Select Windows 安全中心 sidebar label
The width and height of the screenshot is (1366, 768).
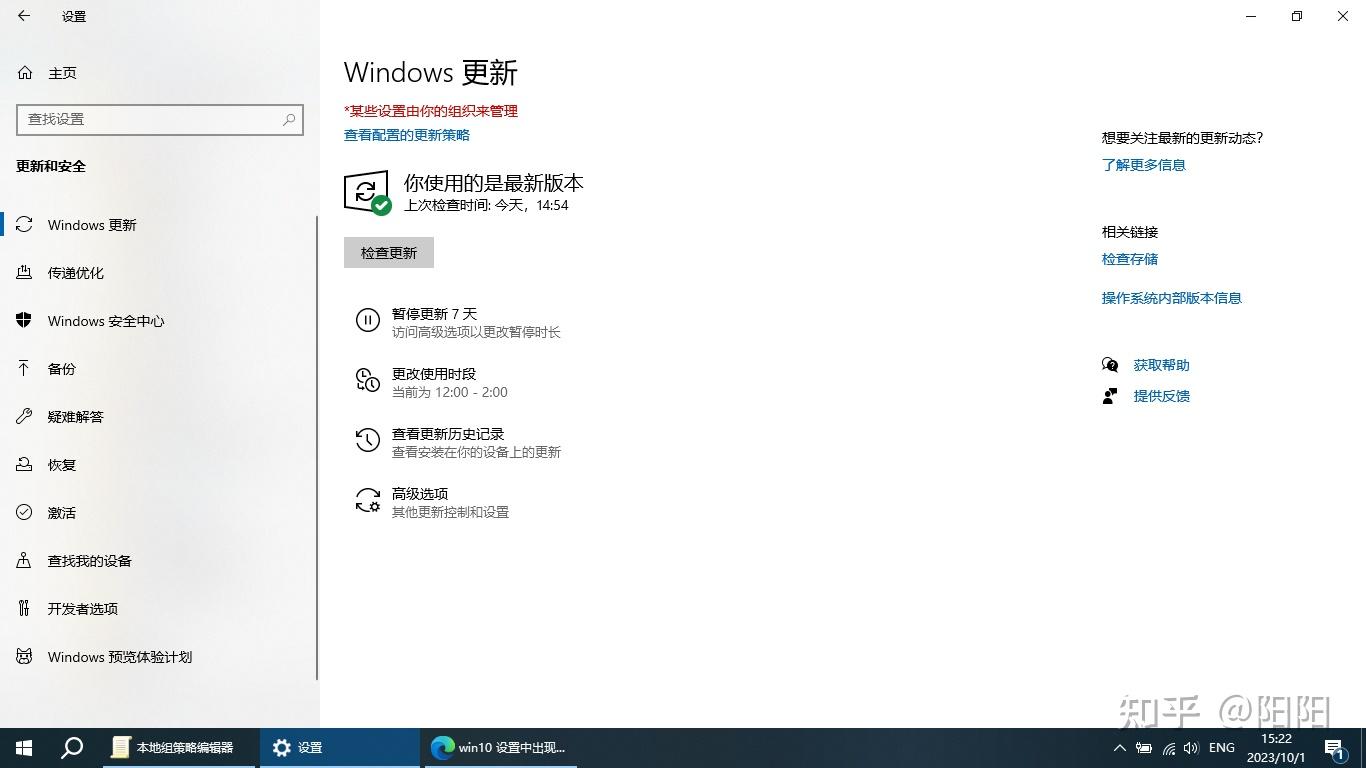[106, 321]
